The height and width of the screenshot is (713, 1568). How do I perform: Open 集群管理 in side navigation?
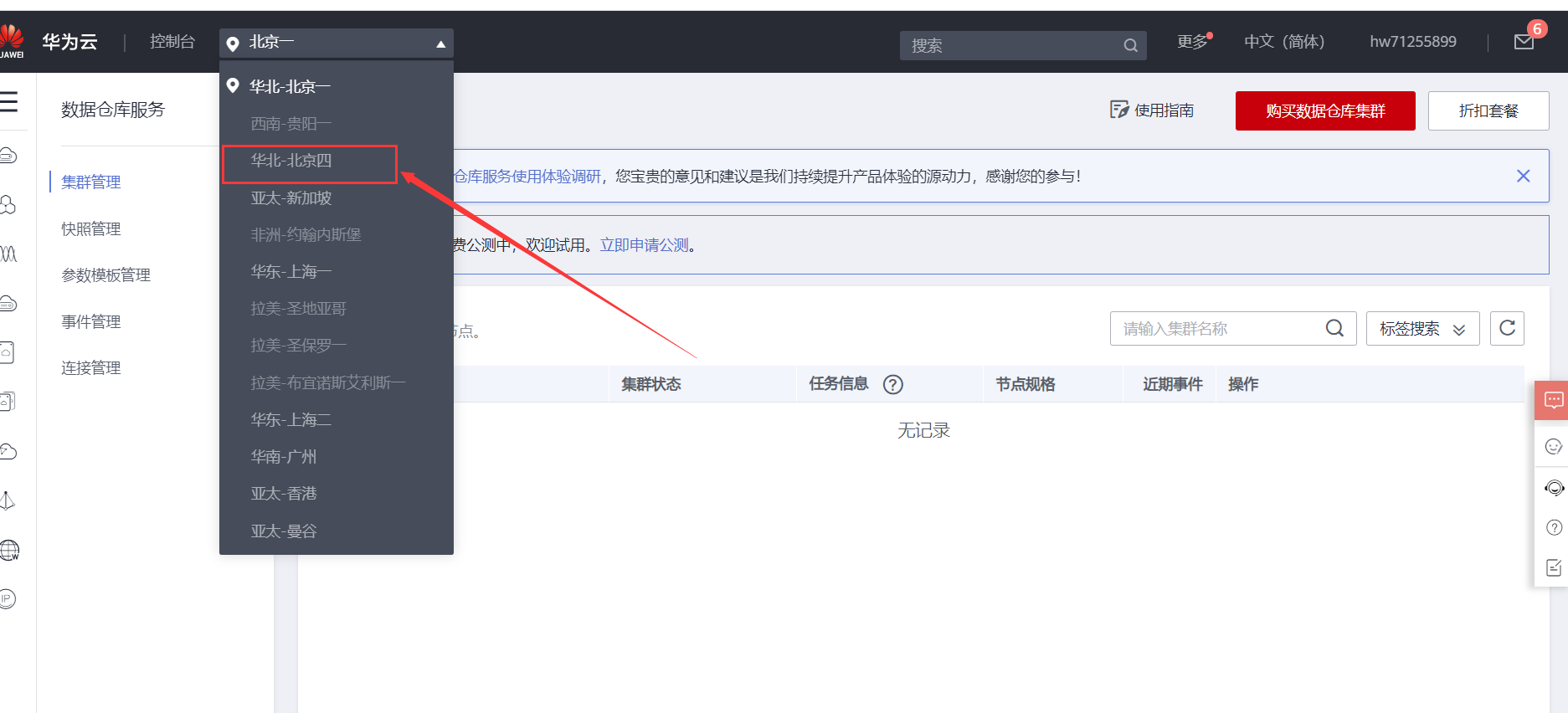click(x=91, y=182)
